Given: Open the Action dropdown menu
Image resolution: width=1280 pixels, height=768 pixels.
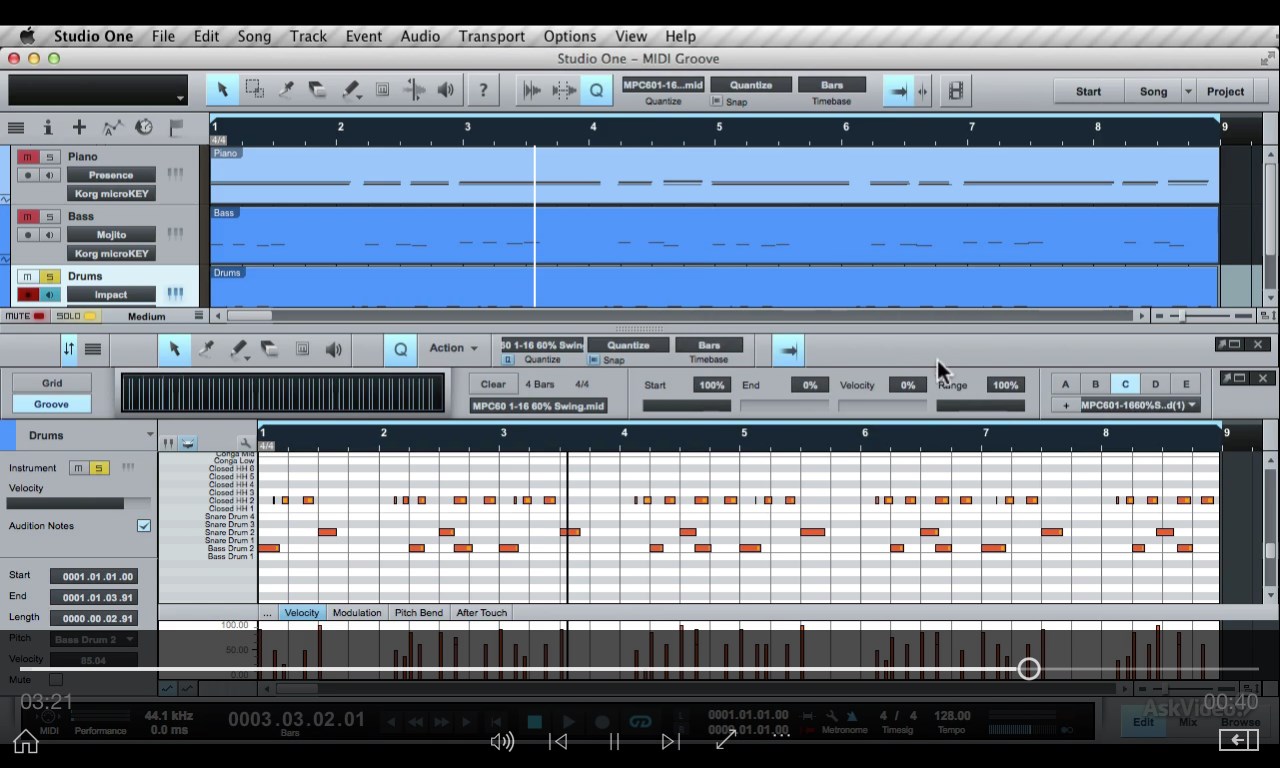Looking at the screenshot, I should click(453, 348).
